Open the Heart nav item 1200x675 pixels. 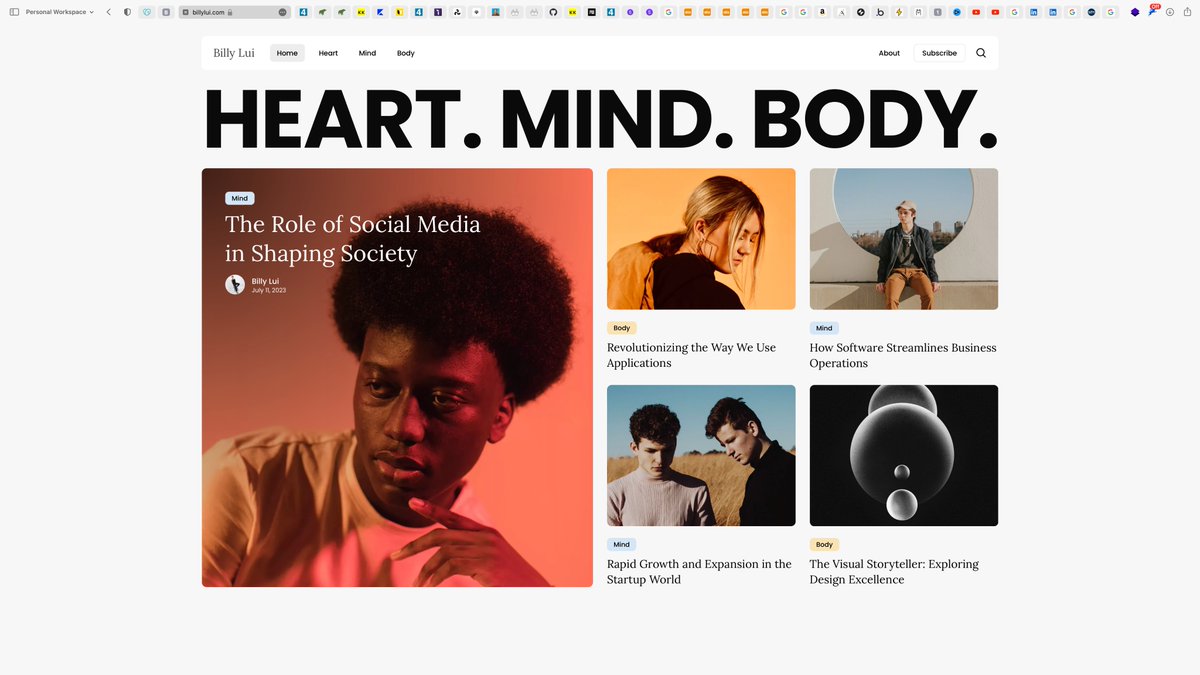point(328,53)
